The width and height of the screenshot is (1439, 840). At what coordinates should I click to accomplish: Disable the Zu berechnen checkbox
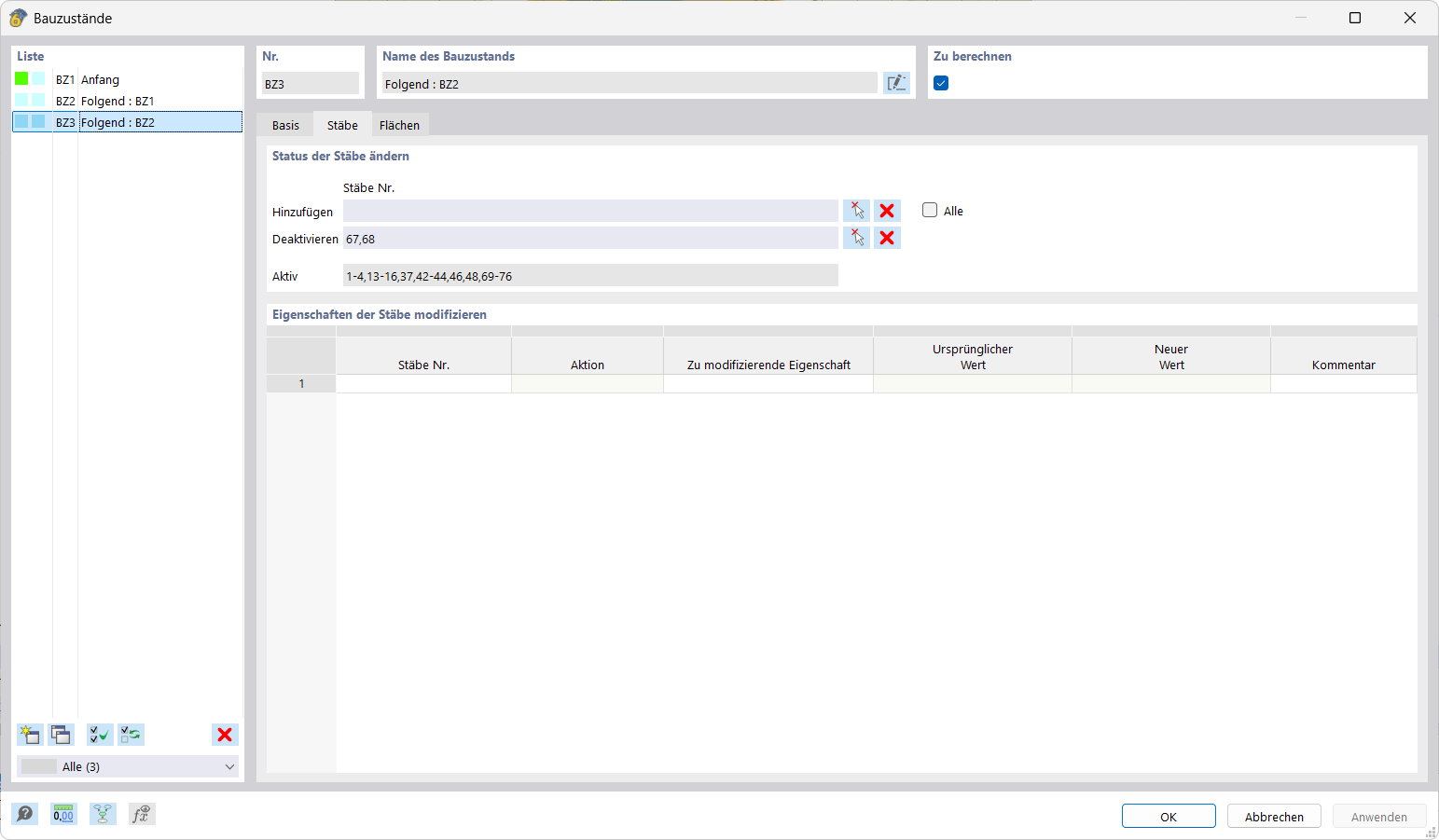click(x=941, y=83)
